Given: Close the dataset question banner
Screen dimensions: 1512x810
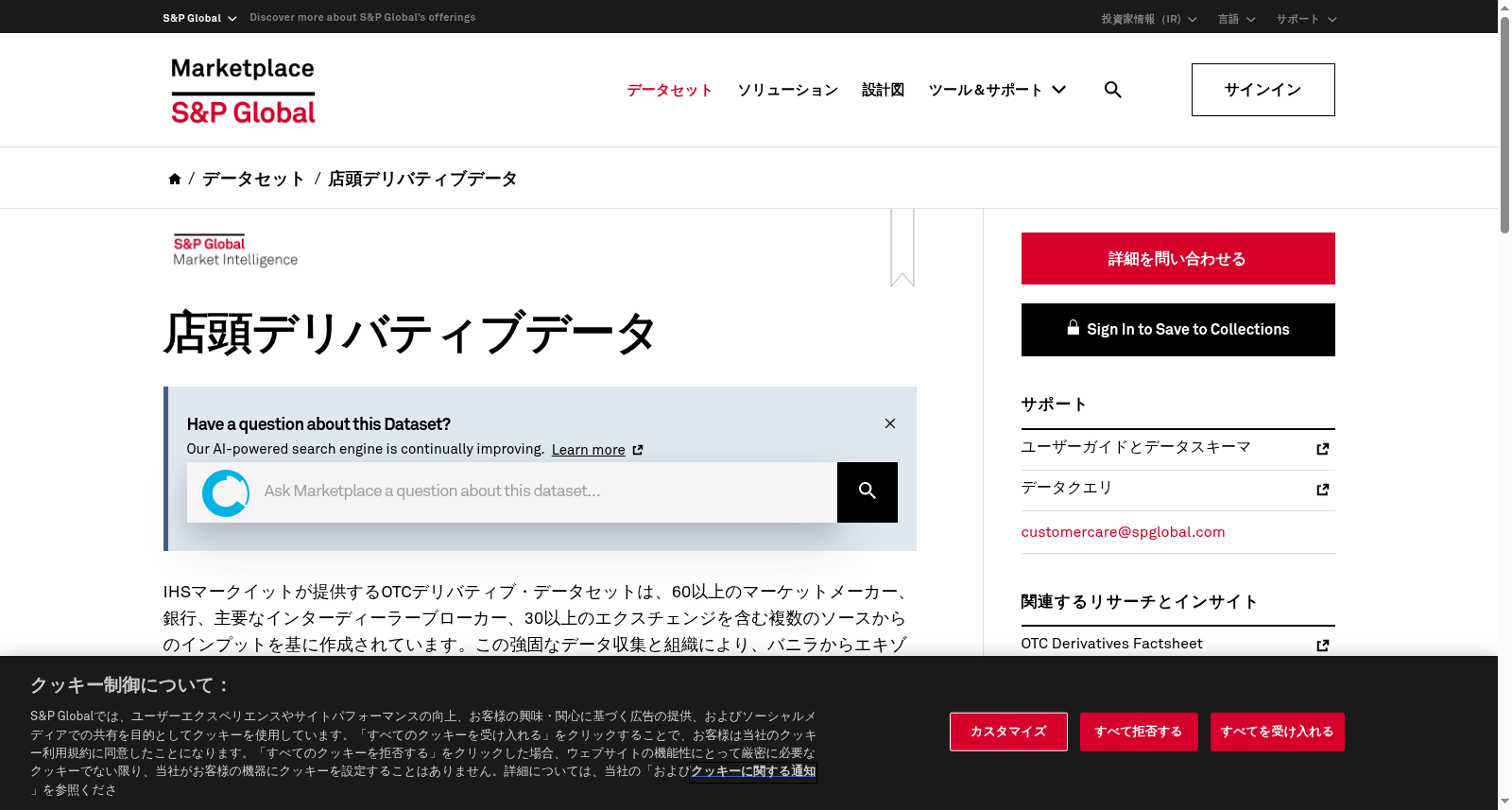Looking at the screenshot, I should [890, 423].
